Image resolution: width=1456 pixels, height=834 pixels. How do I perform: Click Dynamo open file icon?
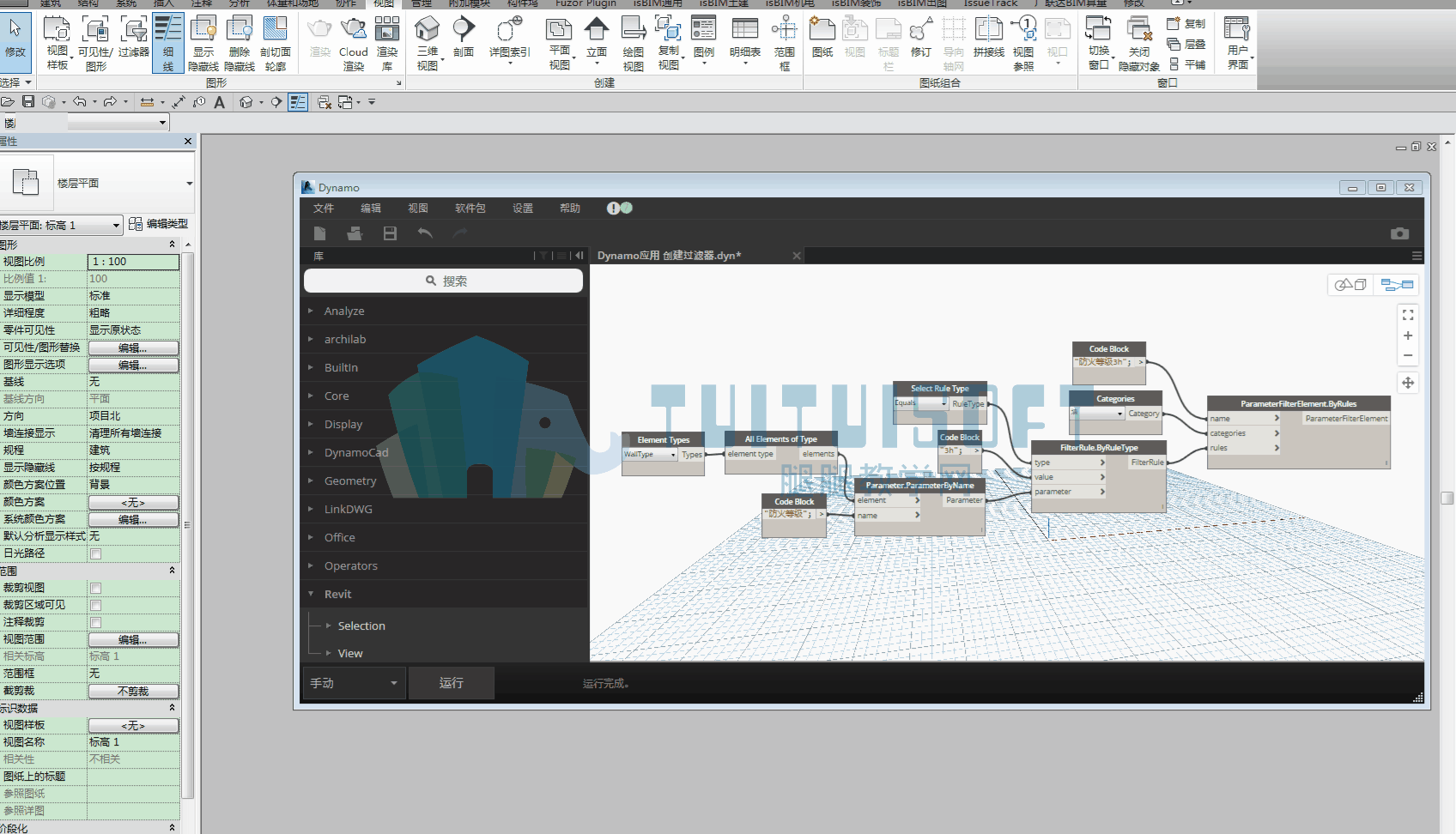click(x=355, y=233)
